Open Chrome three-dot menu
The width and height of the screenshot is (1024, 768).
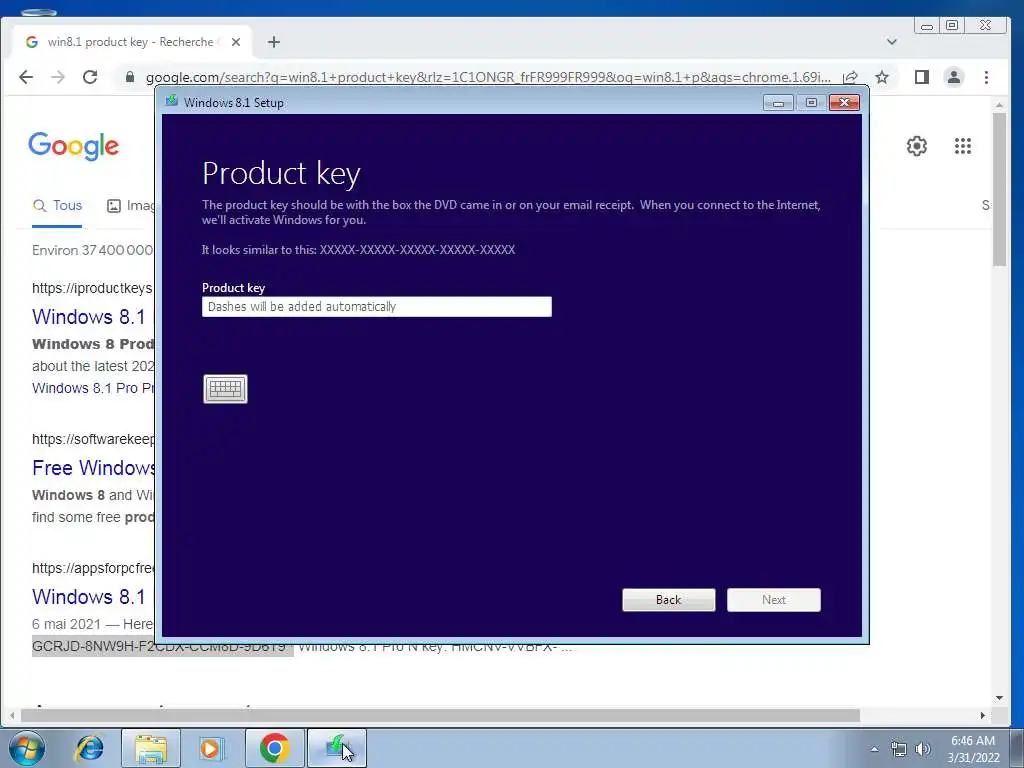tap(986, 77)
